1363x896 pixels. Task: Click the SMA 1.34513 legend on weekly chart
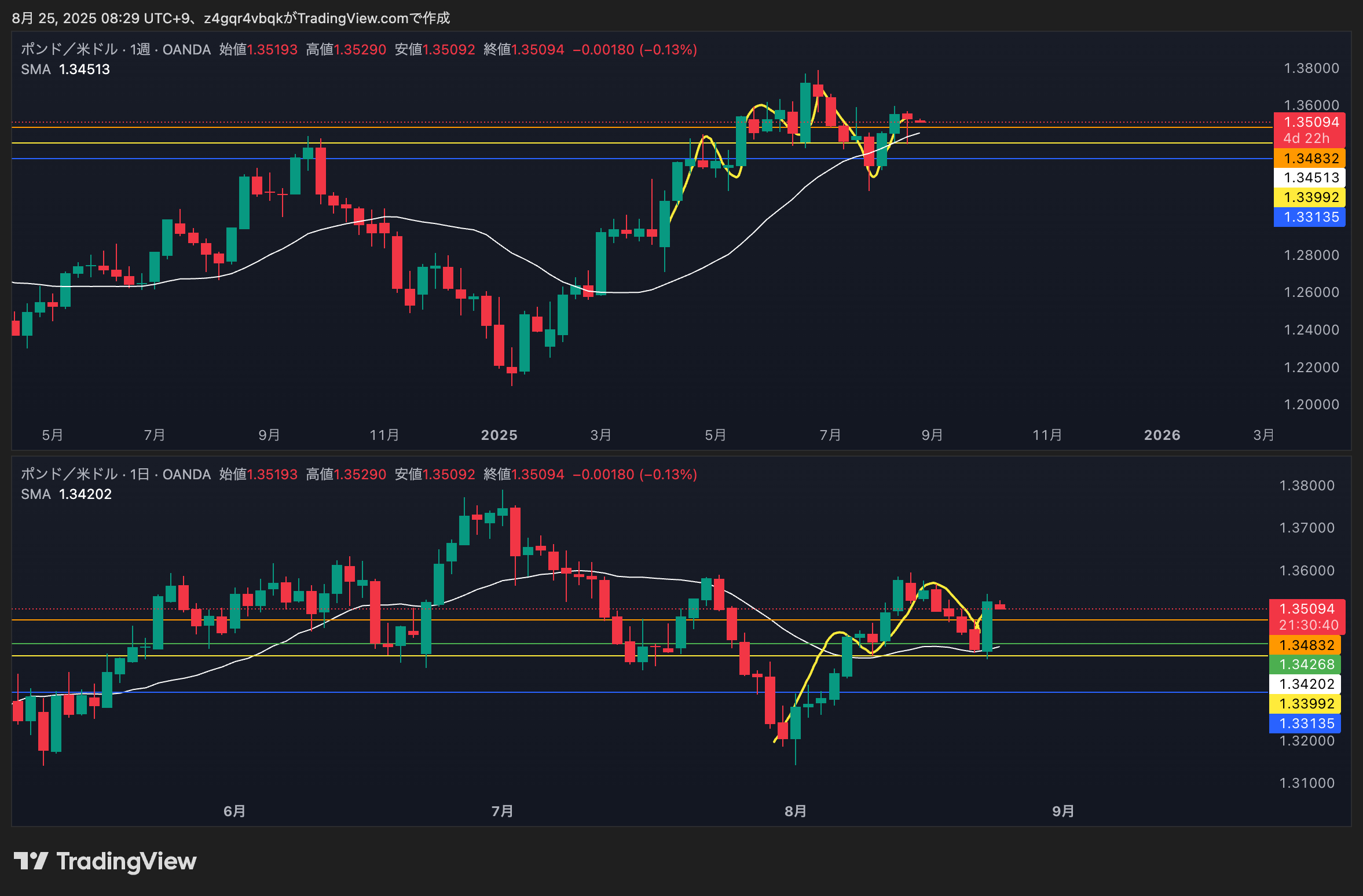tap(65, 69)
